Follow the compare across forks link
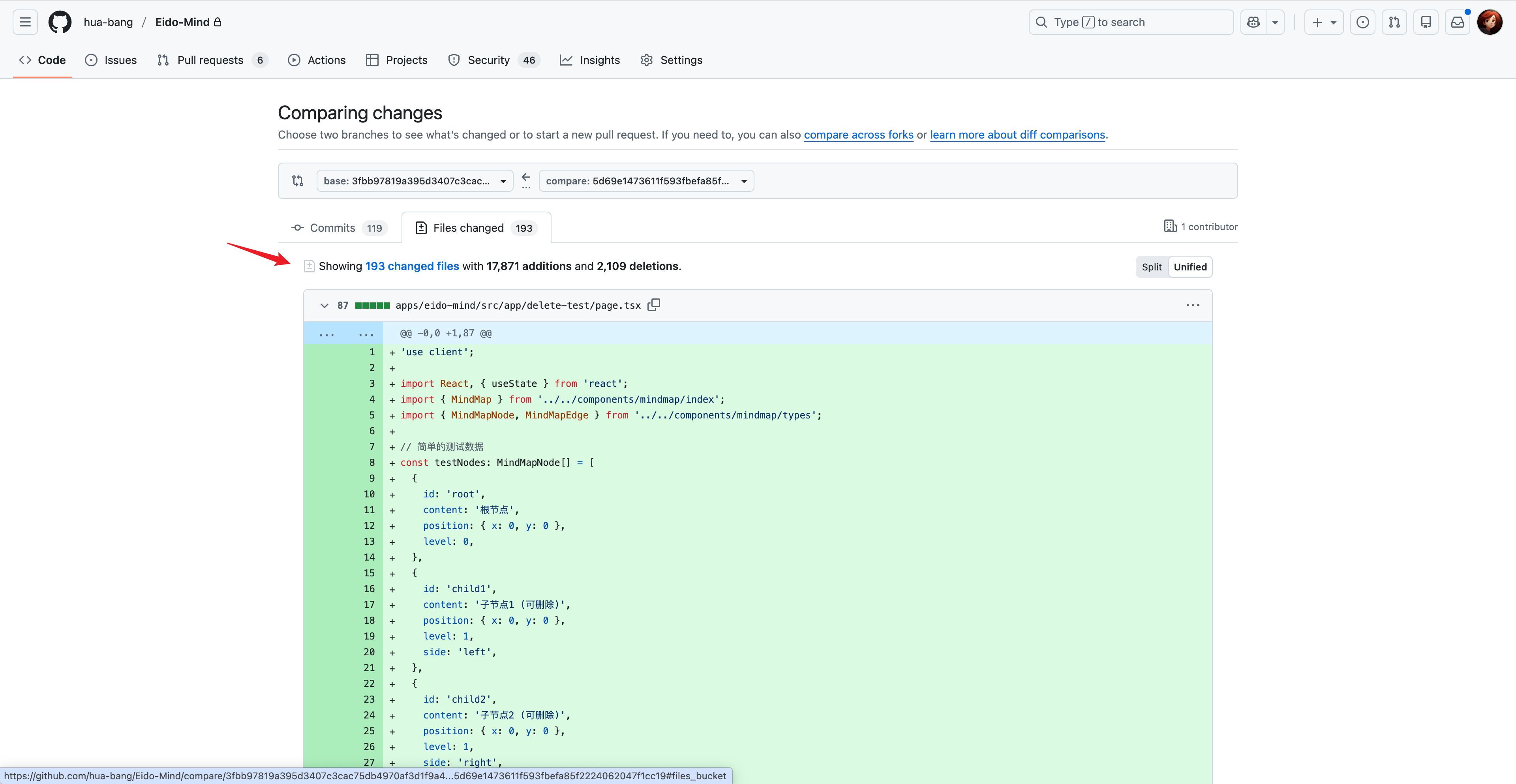Image resolution: width=1516 pixels, height=784 pixels. pos(858,135)
